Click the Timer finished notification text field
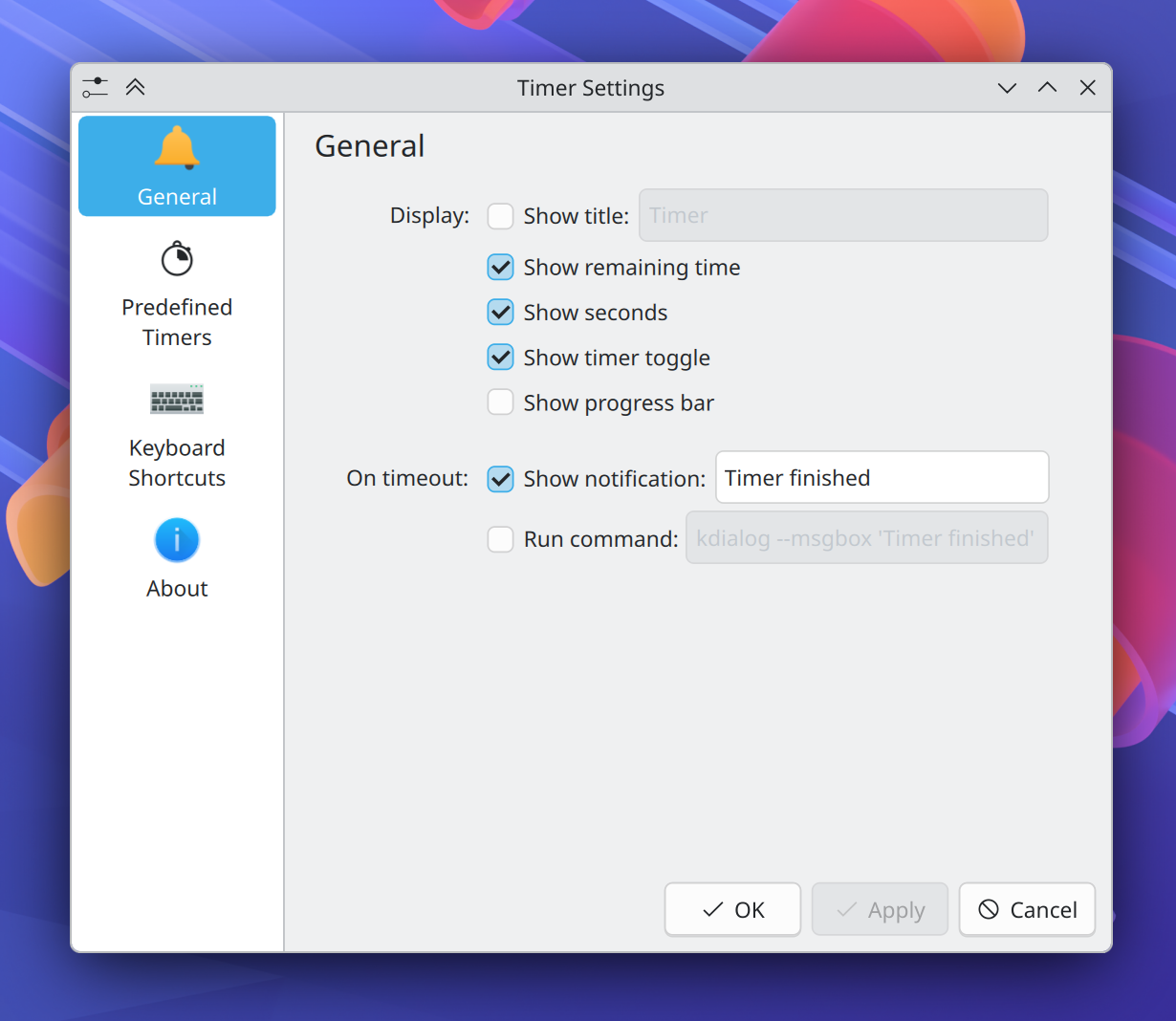This screenshot has height=1021, width=1176. coord(882,477)
